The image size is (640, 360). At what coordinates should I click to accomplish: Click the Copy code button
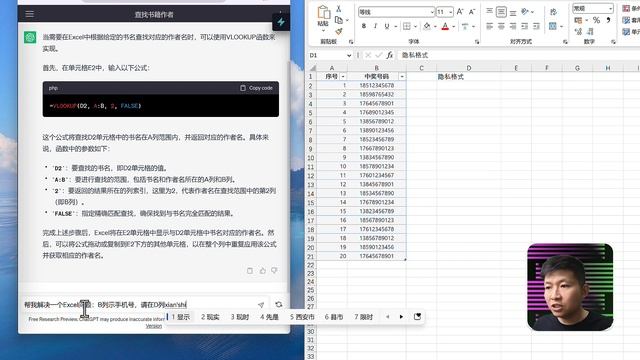click(x=256, y=88)
